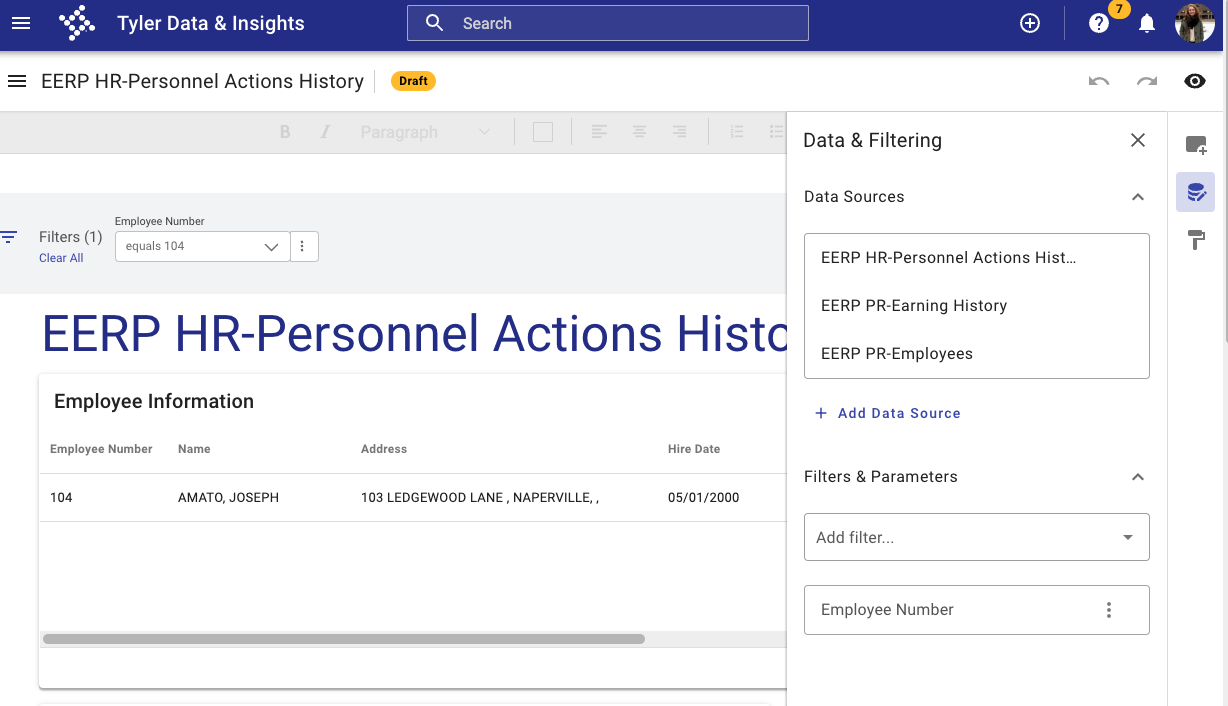1228x706 pixels.
Task: Sort by Name column header
Action: point(194,449)
